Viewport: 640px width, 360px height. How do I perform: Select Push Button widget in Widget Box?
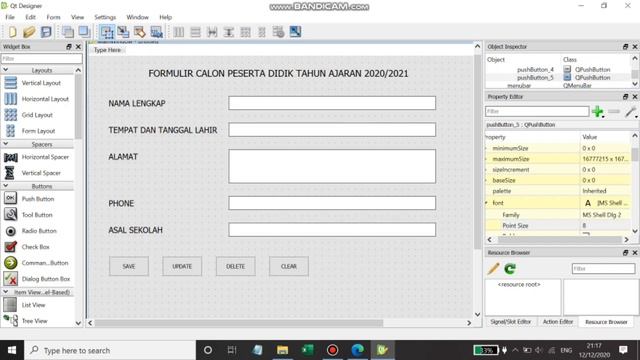tap(38, 199)
